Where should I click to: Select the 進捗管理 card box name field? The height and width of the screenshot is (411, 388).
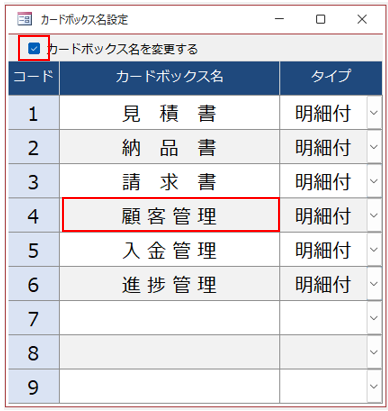tap(169, 284)
